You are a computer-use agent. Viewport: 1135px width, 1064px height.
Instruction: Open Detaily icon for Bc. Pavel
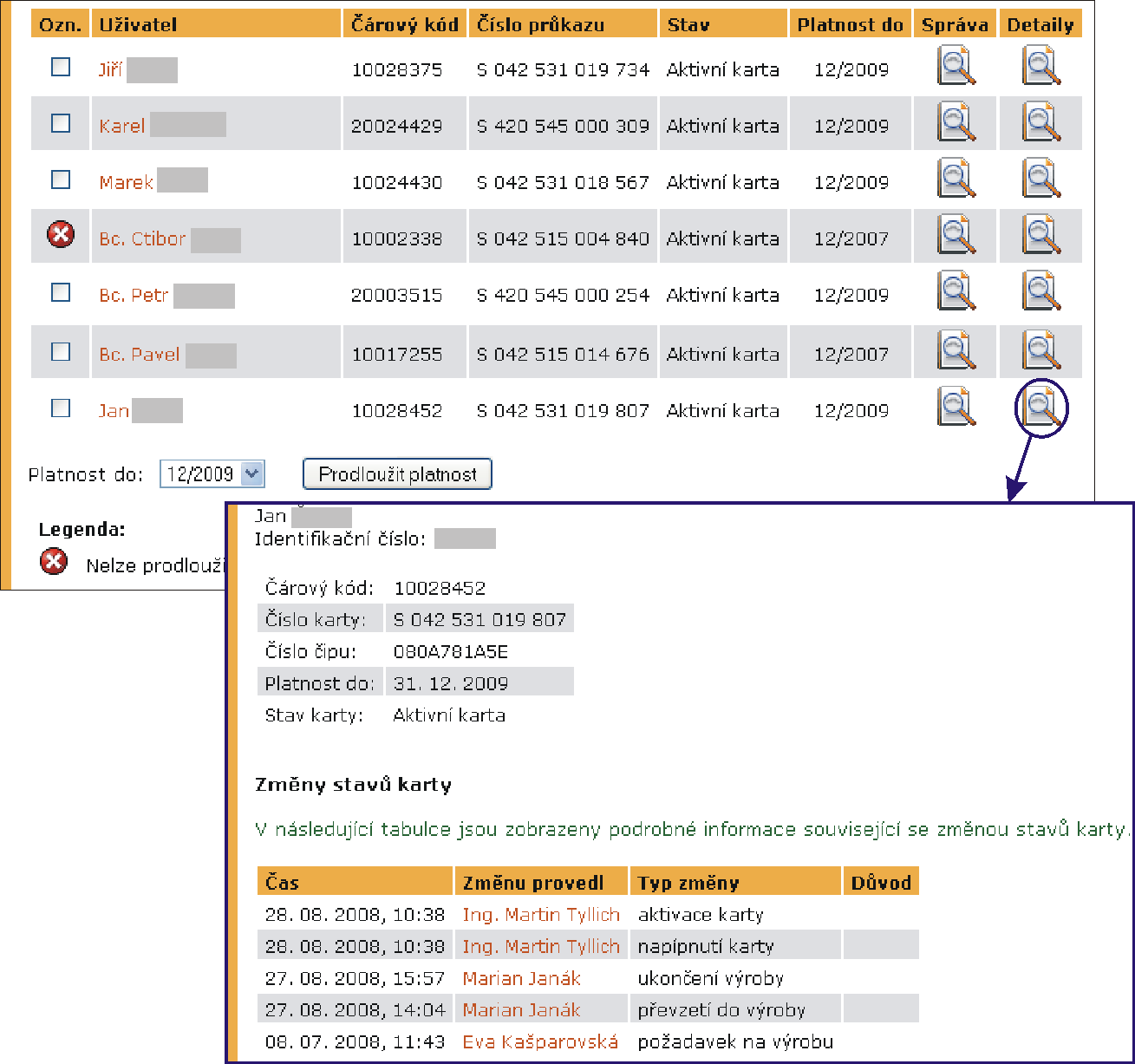[x=1041, y=350]
